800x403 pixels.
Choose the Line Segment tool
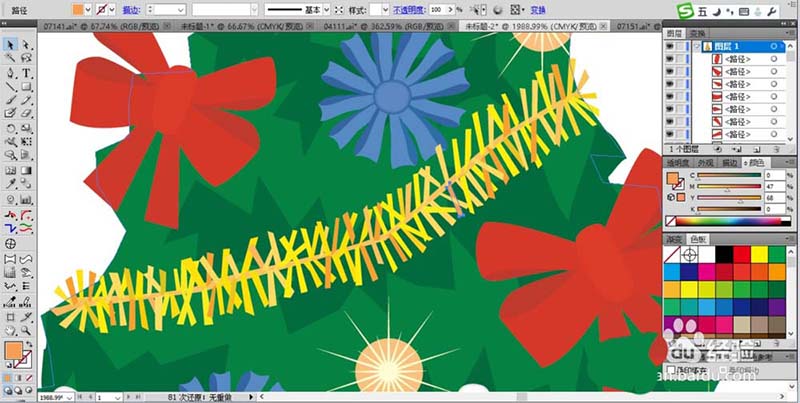click(11, 87)
